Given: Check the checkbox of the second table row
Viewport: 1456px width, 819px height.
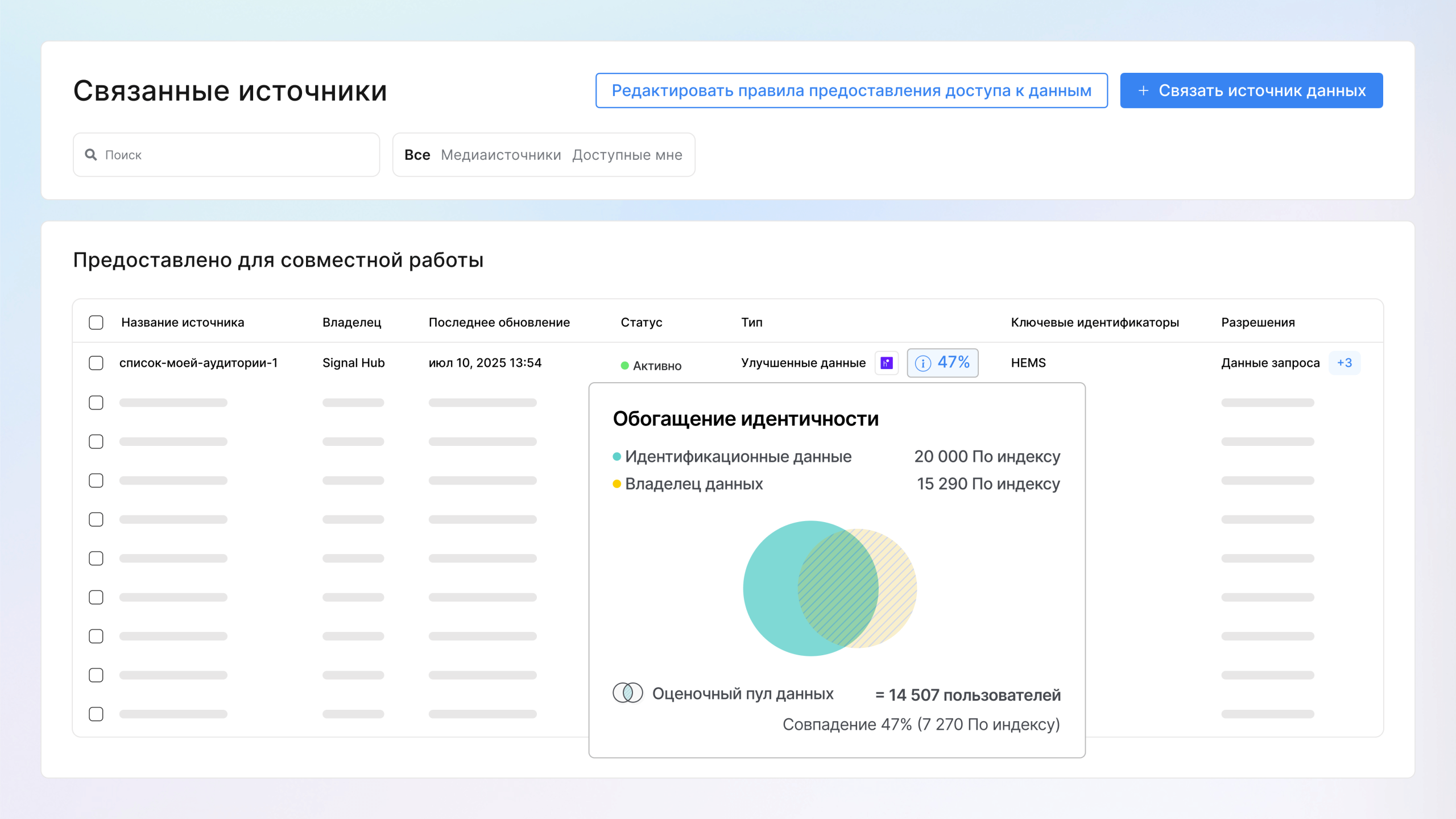Looking at the screenshot, I should pos(96,402).
